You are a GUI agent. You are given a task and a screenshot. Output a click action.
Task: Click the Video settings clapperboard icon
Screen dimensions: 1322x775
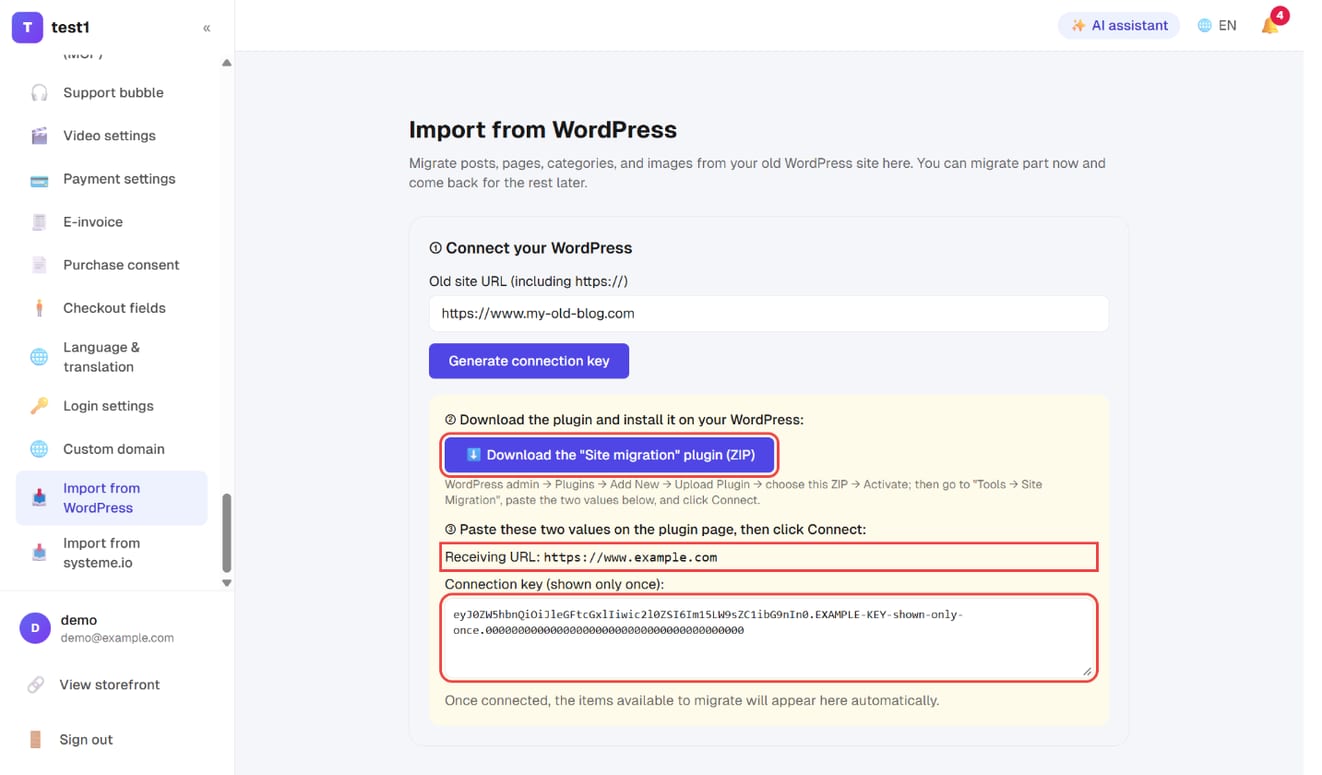point(39,136)
